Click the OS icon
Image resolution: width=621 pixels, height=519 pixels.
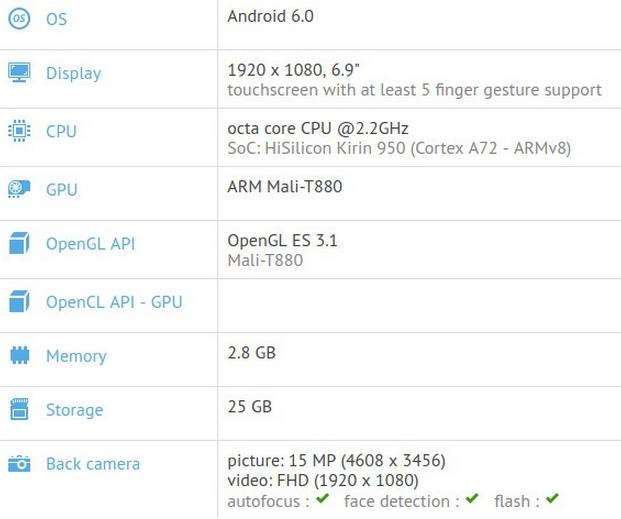[19, 19]
